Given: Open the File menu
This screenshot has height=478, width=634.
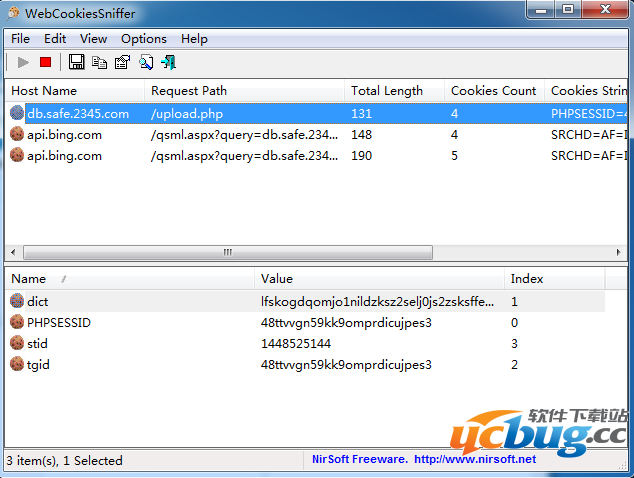Looking at the screenshot, I should (20, 39).
